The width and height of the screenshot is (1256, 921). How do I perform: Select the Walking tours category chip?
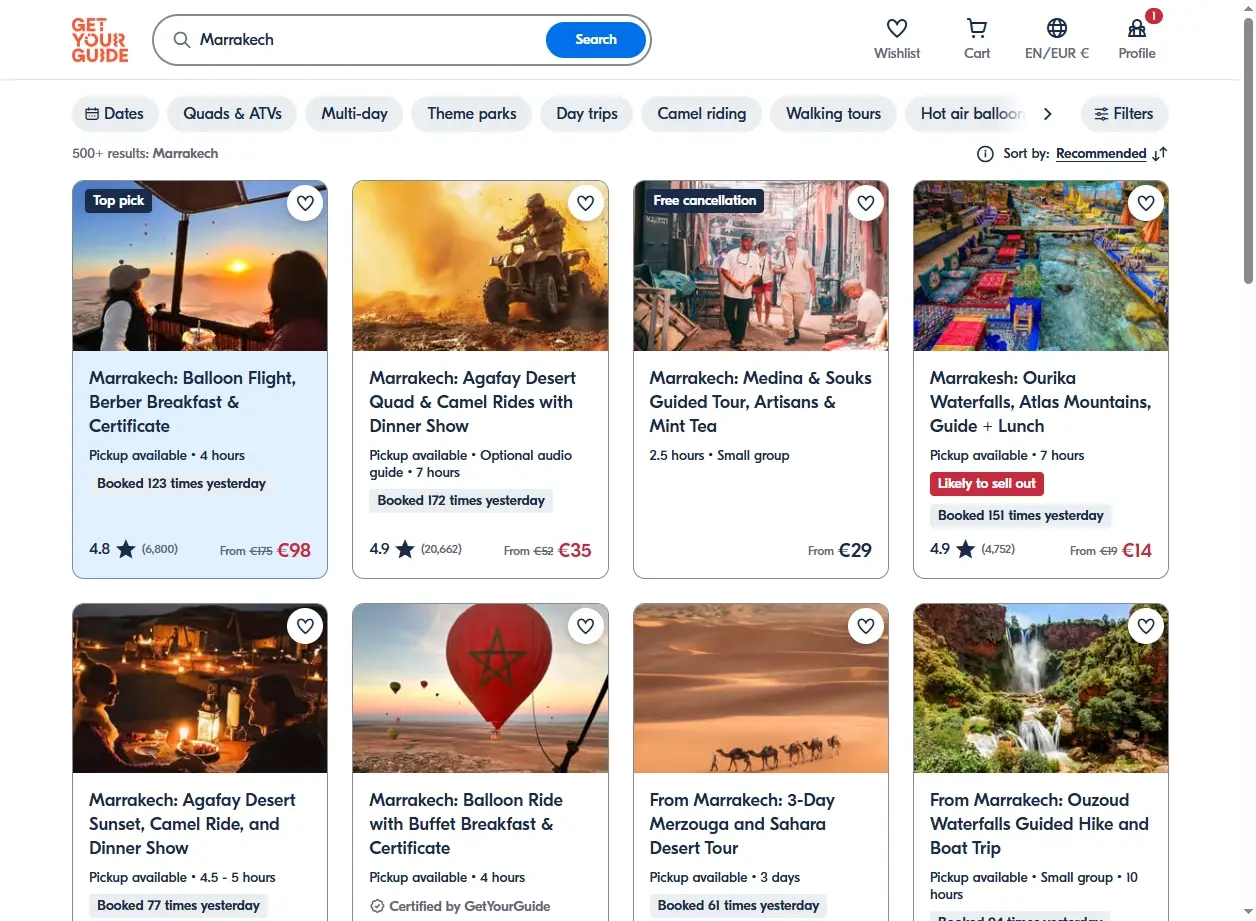(x=833, y=114)
